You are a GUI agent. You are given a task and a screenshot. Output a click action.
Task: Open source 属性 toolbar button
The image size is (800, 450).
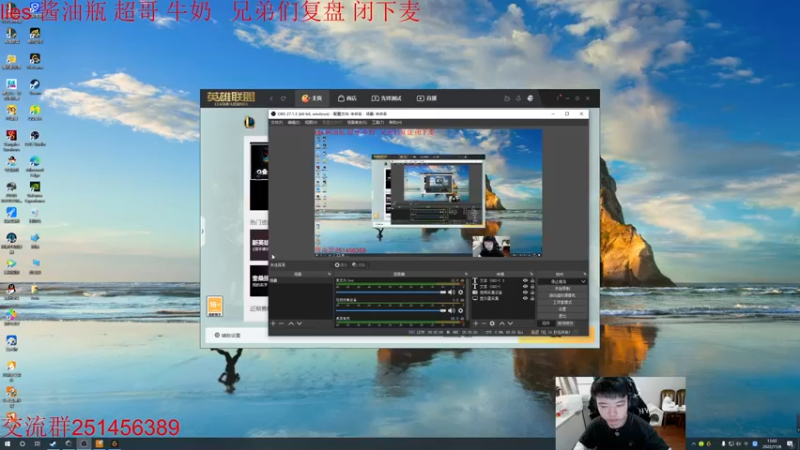341,265
